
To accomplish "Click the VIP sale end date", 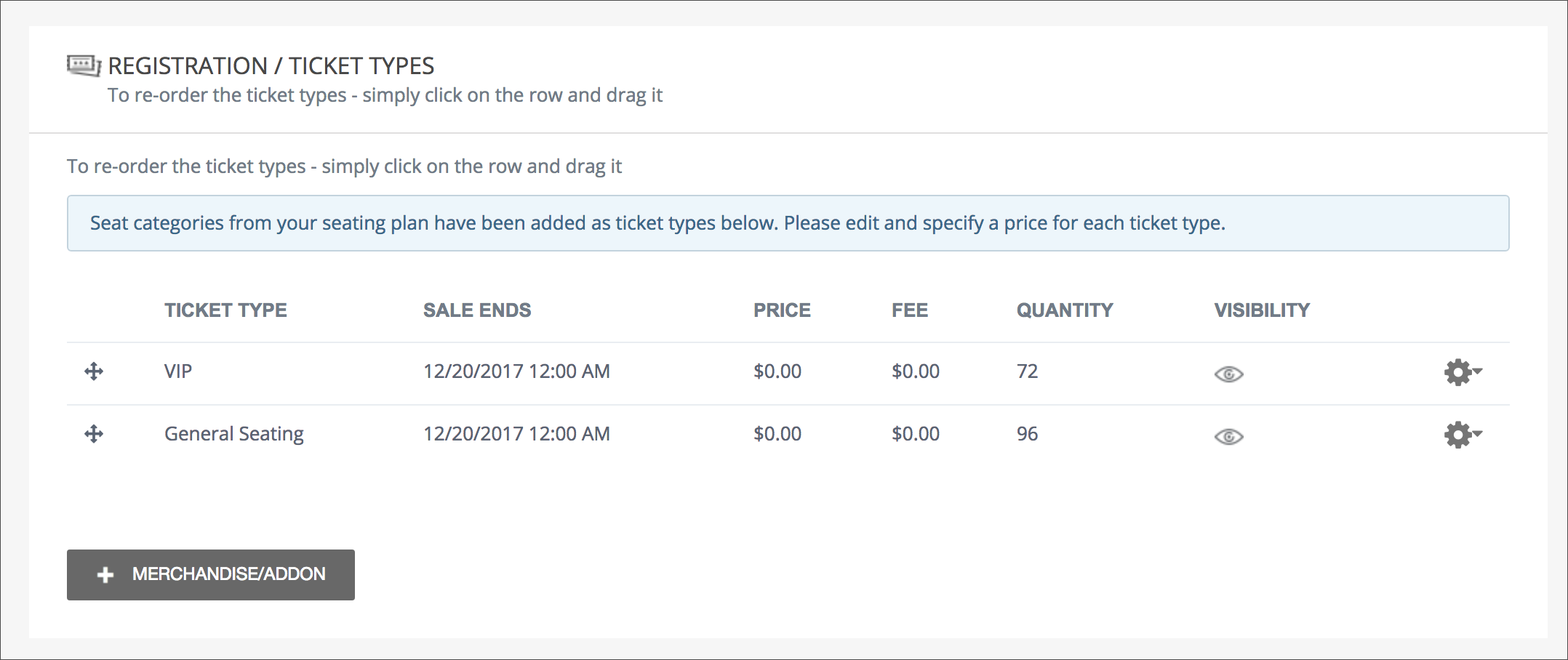I will 516,371.
